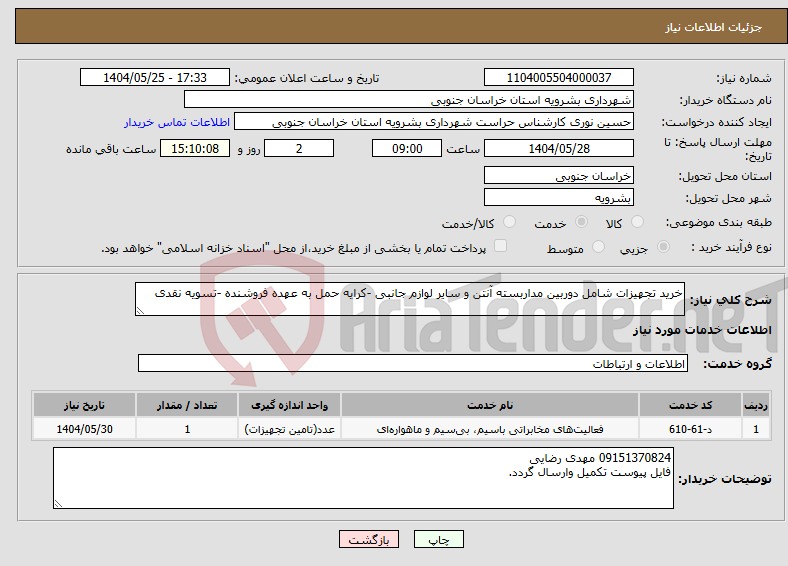
Task: Click the تاریخ نیاز column header
Action: click(x=84, y=405)
